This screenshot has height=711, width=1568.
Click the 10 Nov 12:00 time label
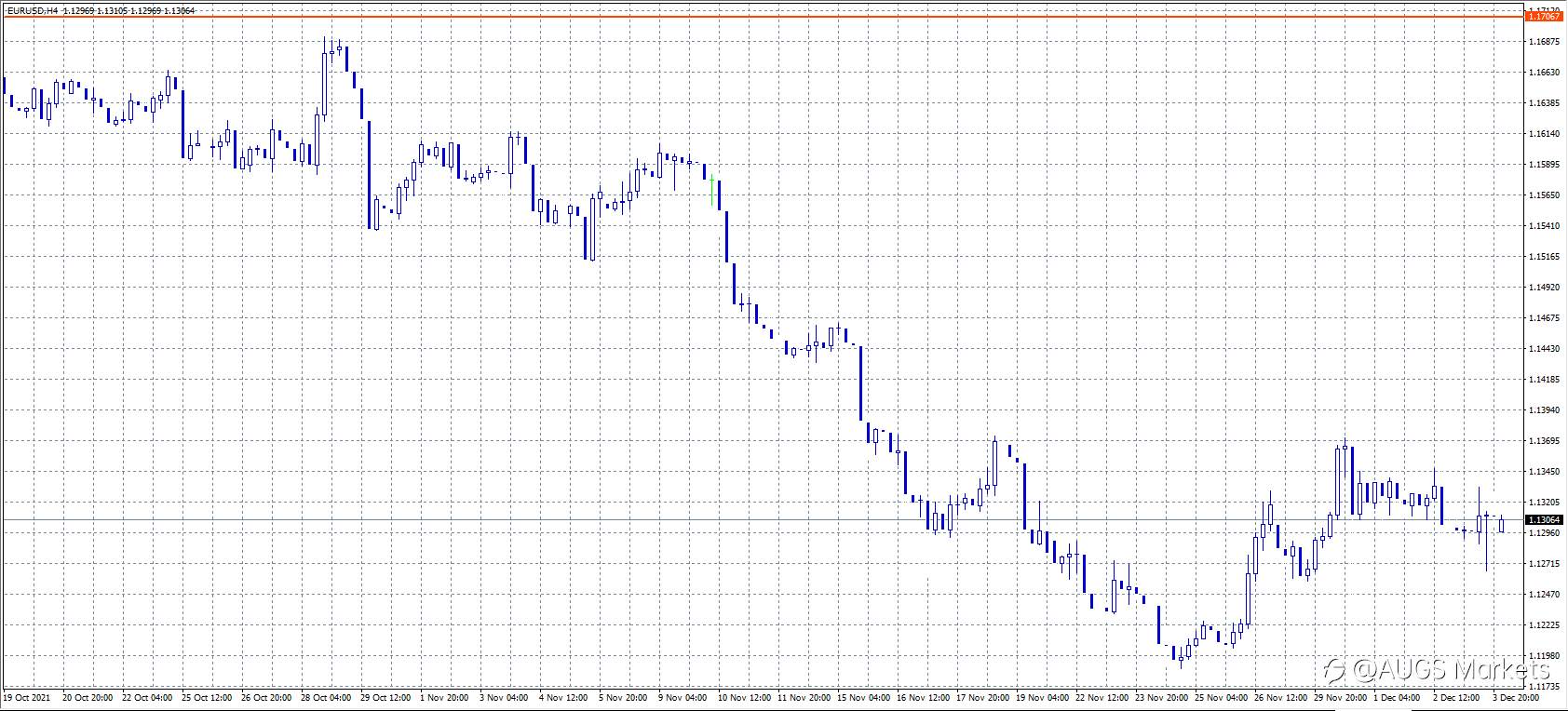[x=745, y=697]
